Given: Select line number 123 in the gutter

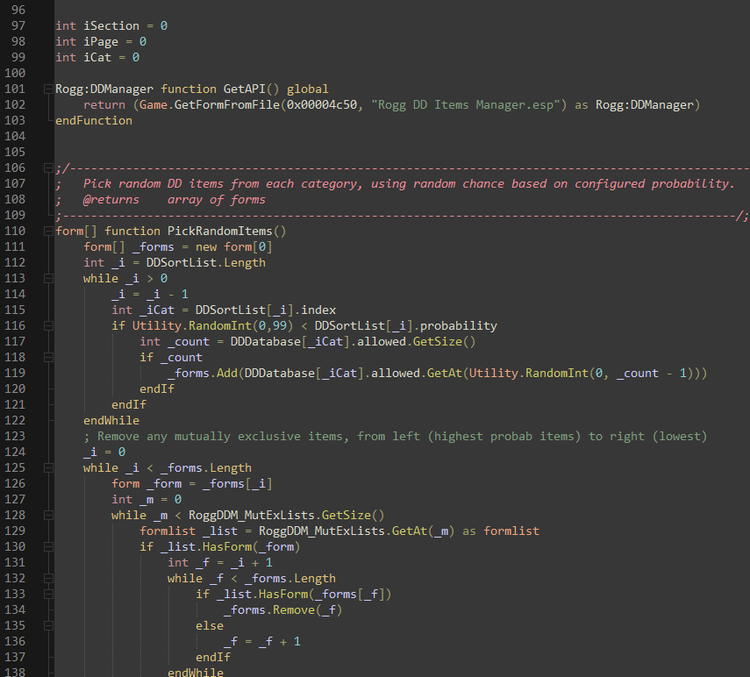Looking at the screenshot, I should 15,436.
